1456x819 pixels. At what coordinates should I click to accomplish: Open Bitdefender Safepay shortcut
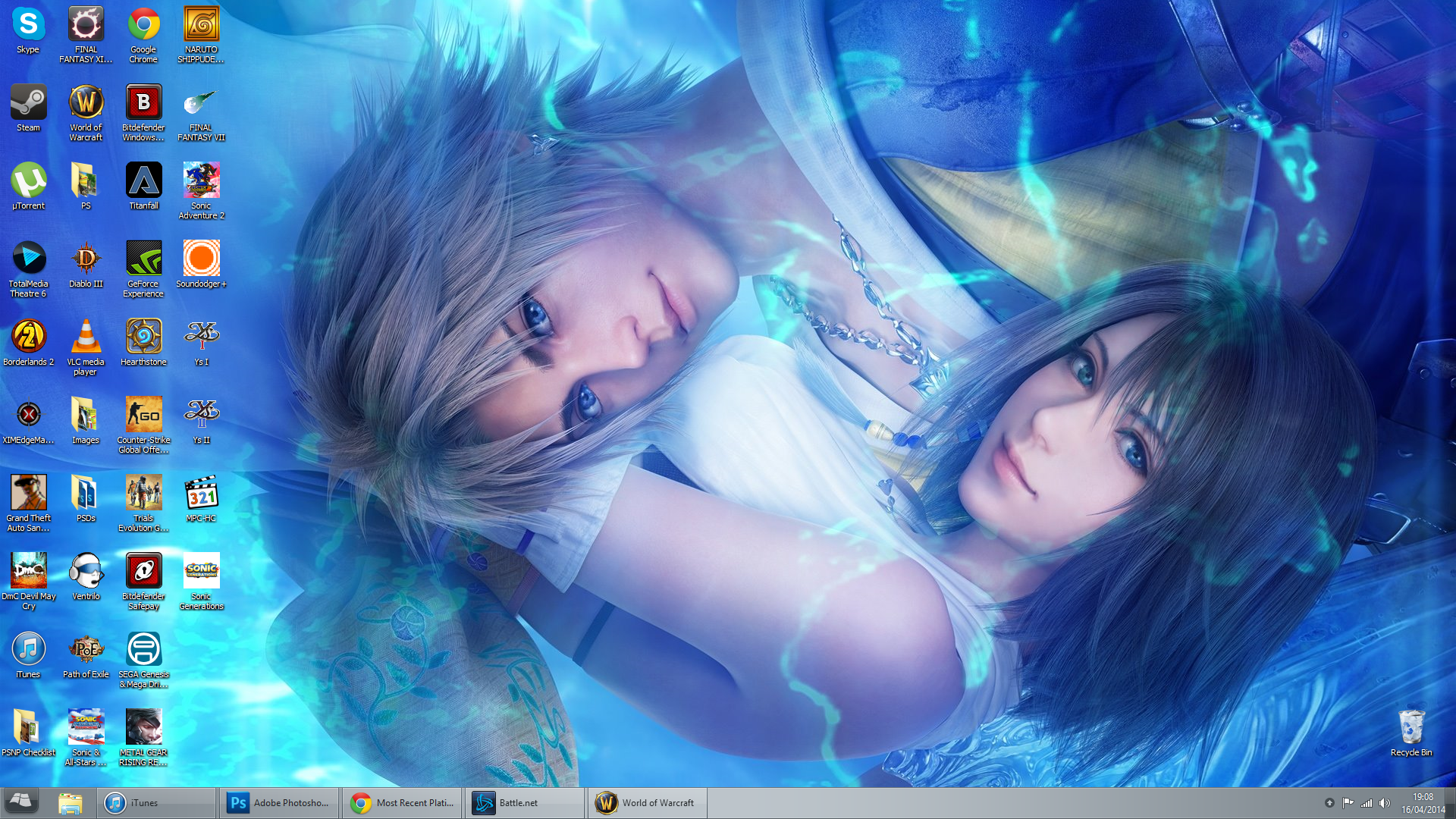click(x=143, y=581)
